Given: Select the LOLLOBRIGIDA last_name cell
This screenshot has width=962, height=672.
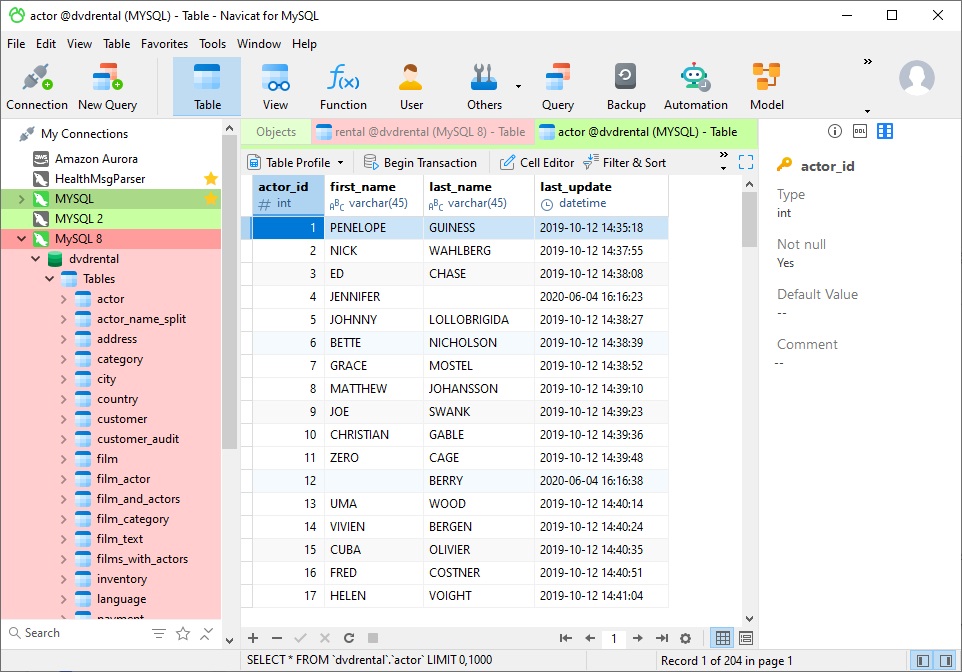Looking at the screenshot, I should pyautogui.click(x=479, y=320).
